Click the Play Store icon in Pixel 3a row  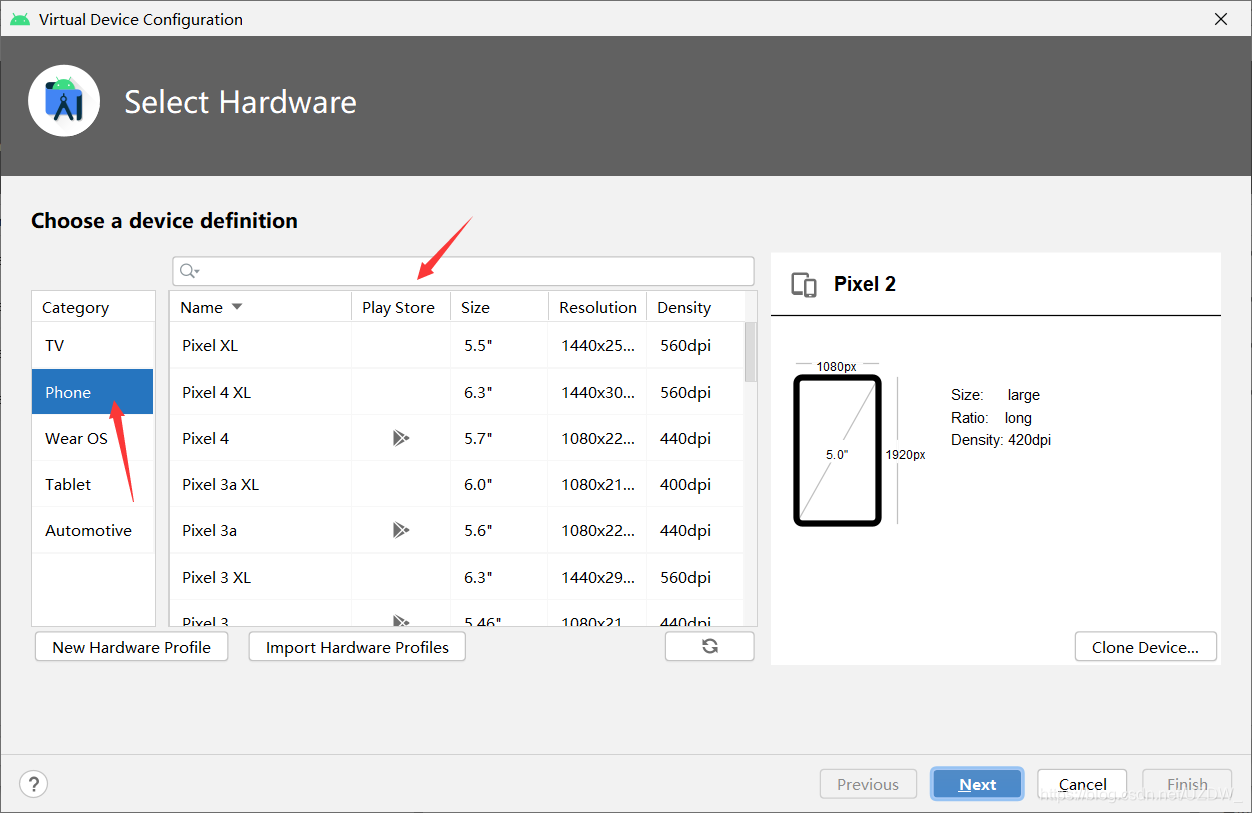(401, 530)
